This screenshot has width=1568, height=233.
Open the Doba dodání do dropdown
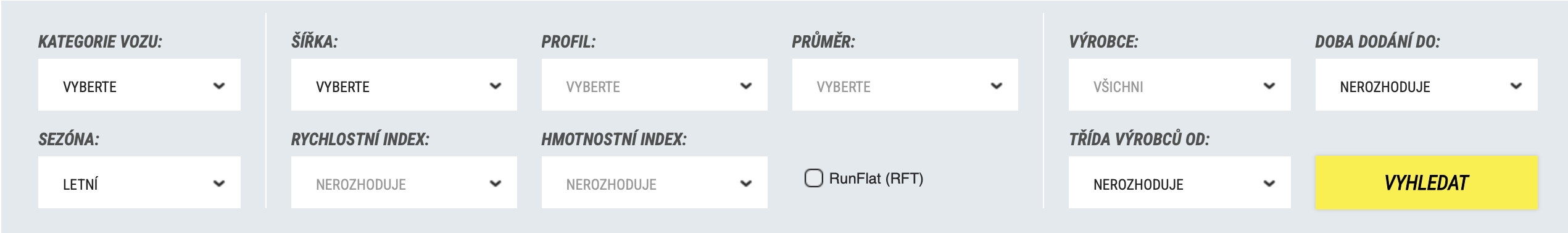click(x=1427, y=85)
